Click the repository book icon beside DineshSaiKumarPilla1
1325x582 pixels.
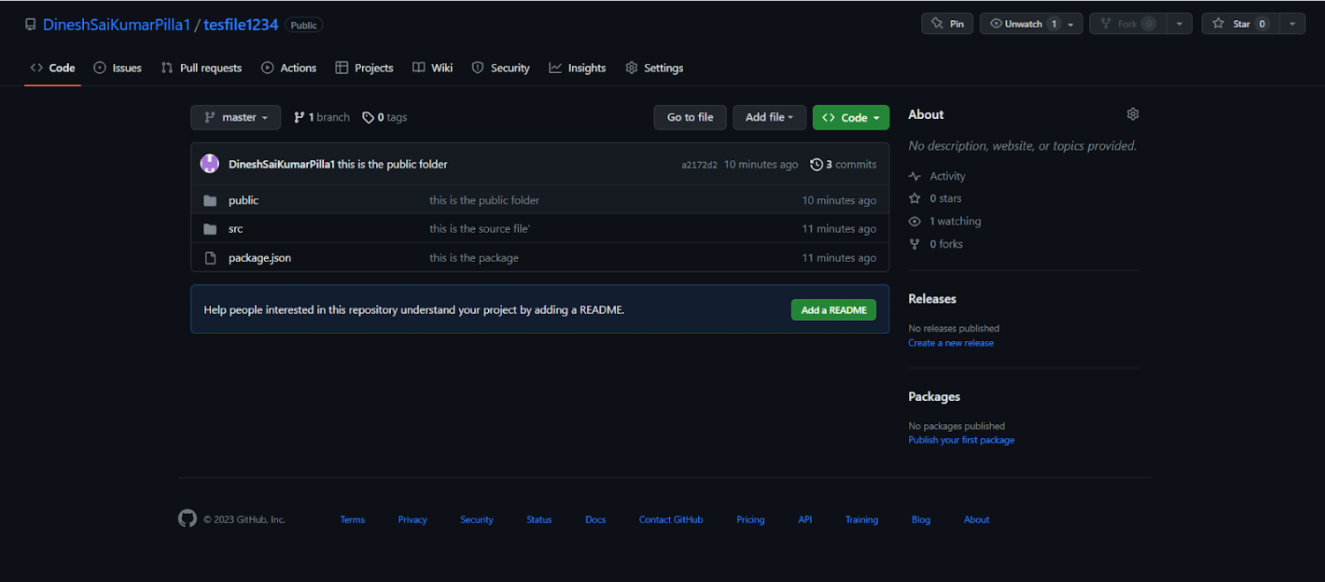pyautogui.click(x=30, y=24)
